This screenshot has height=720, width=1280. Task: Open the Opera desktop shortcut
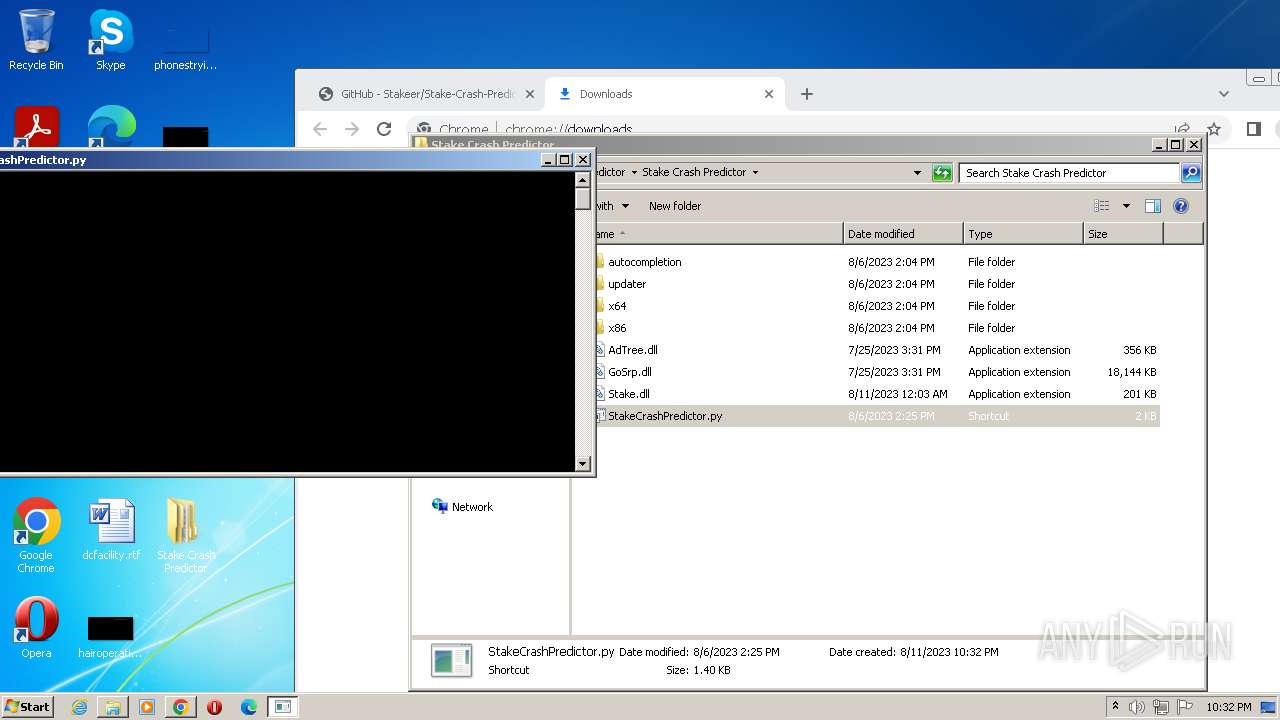36,628
